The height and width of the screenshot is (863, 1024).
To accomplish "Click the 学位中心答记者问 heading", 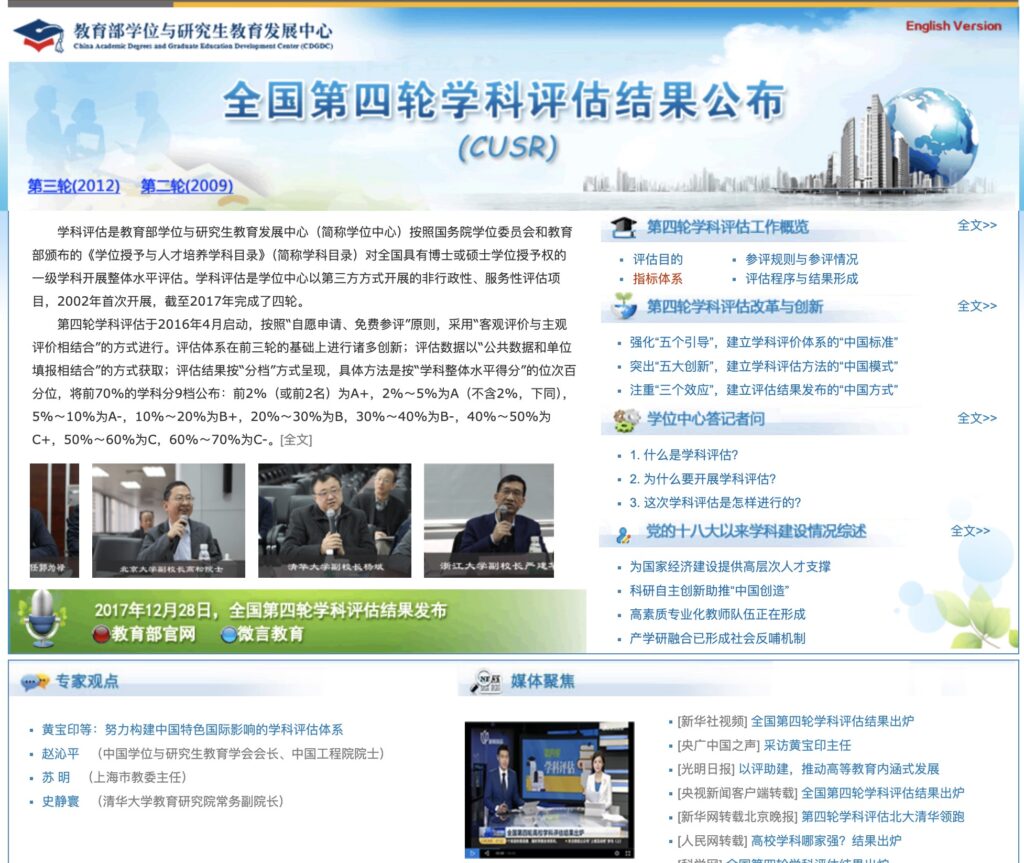I will coord(705,419).
